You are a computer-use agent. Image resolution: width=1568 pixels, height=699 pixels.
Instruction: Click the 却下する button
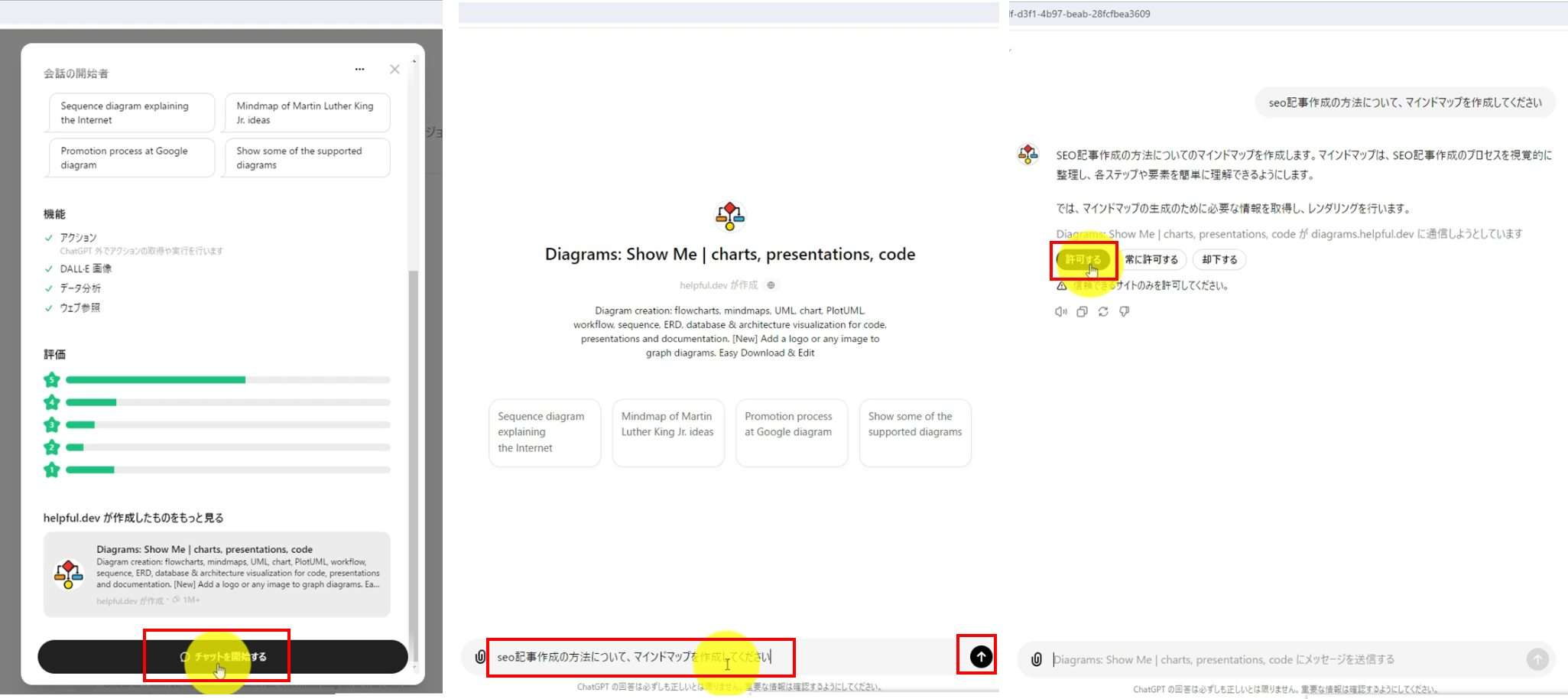click(x=1219, y=260)
